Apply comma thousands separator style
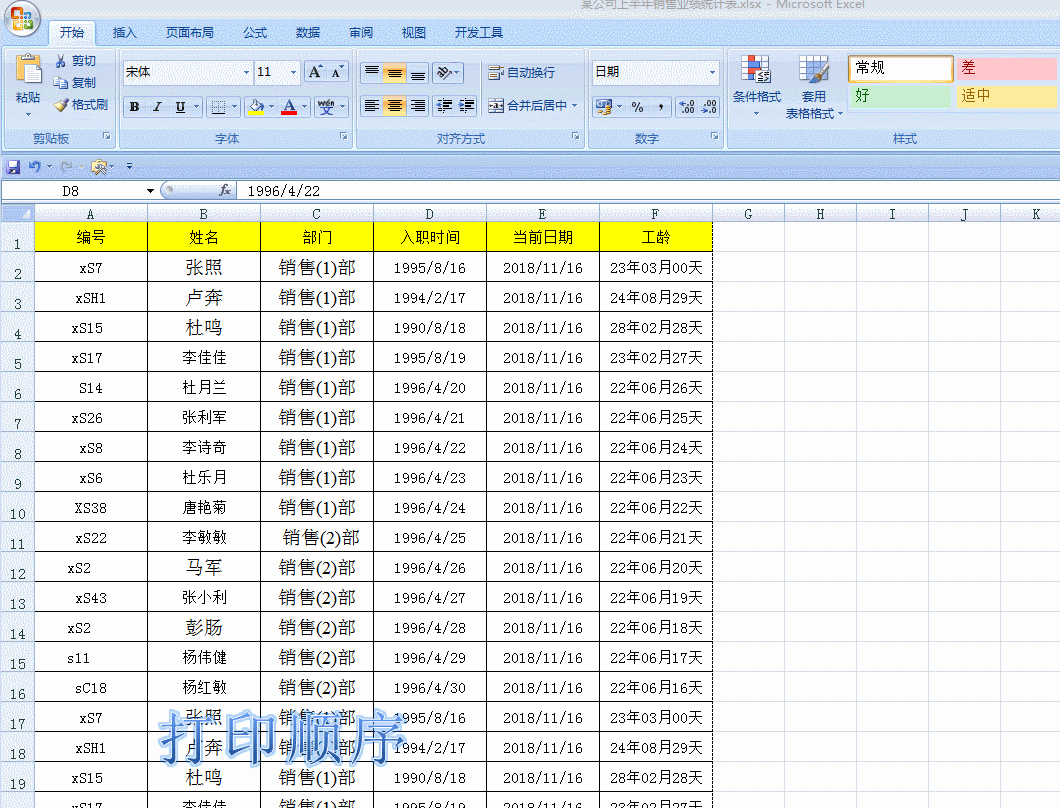1060x808 pixels. pos(660,106)
